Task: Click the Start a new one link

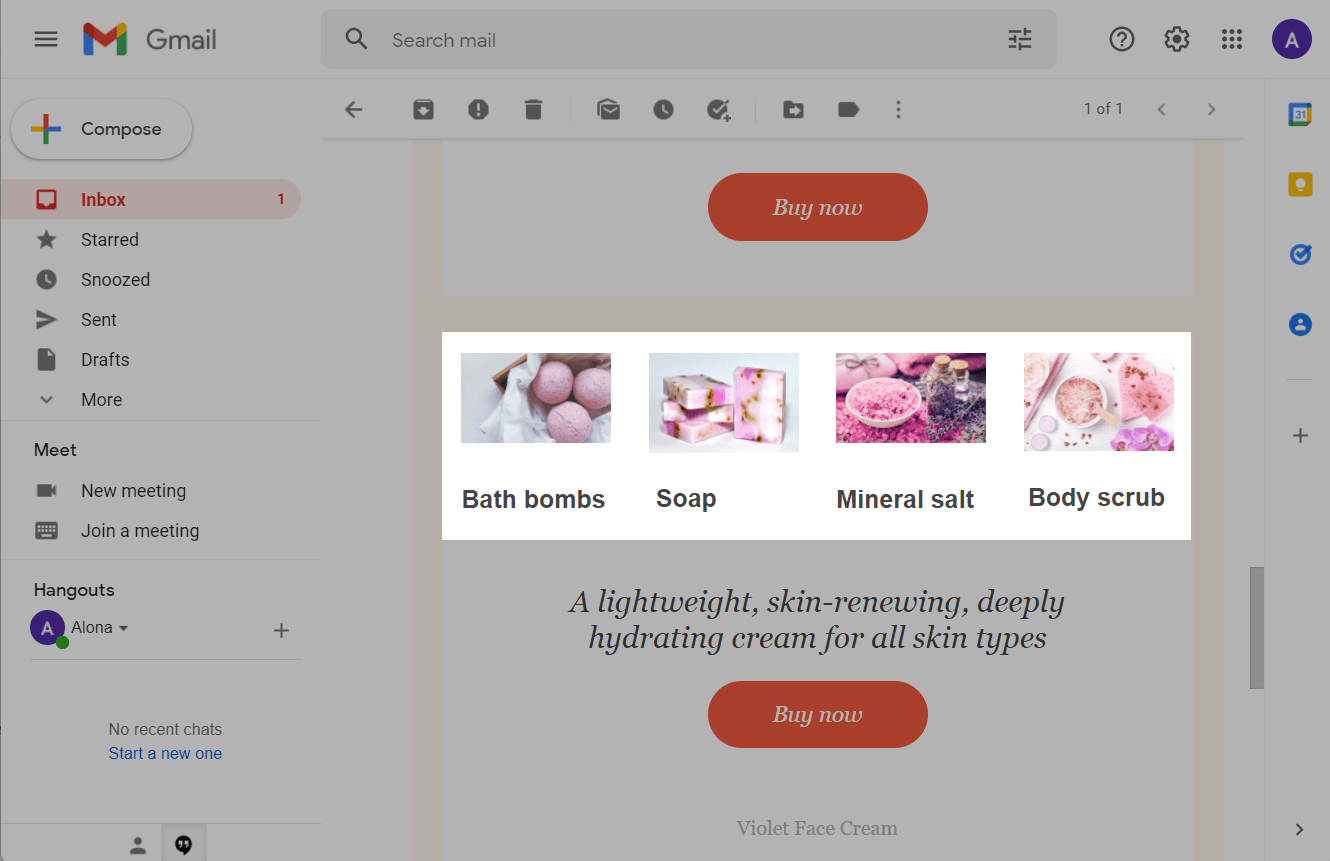Action: pos(165,754)
